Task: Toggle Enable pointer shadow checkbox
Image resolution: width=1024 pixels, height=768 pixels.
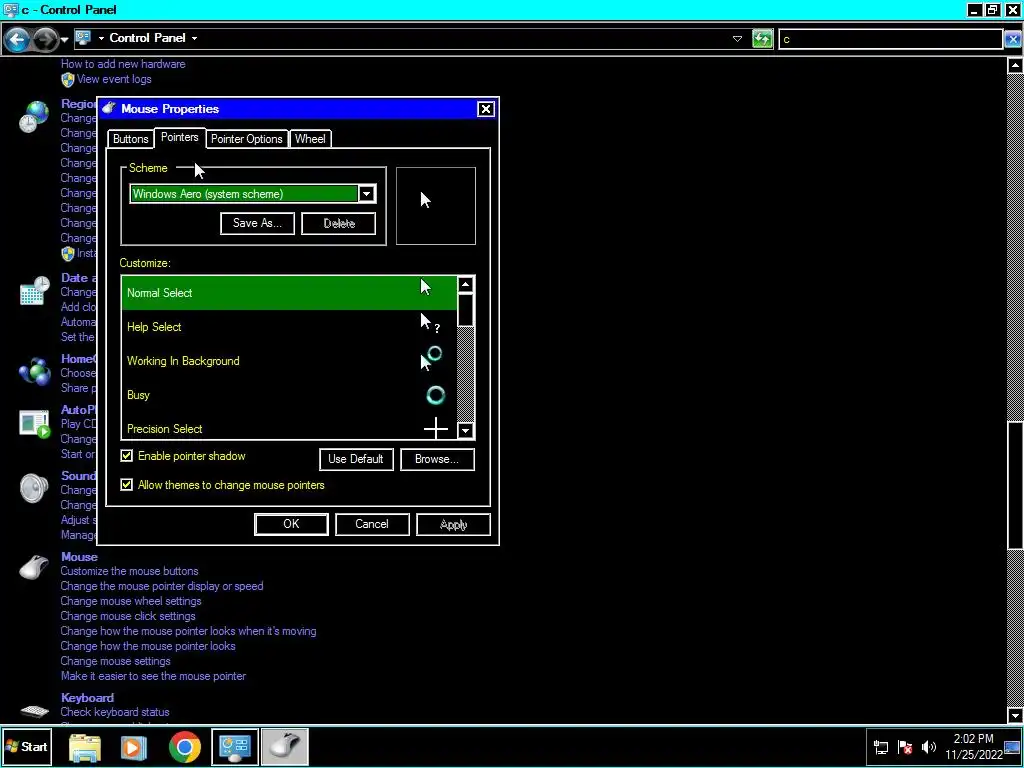Action: point(127,456)
